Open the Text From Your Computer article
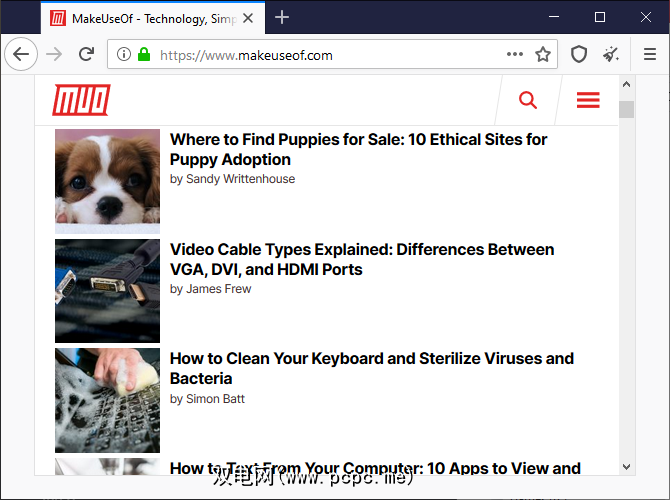The height and width of the screenshot is (500, 670). (x=375, y=468)
